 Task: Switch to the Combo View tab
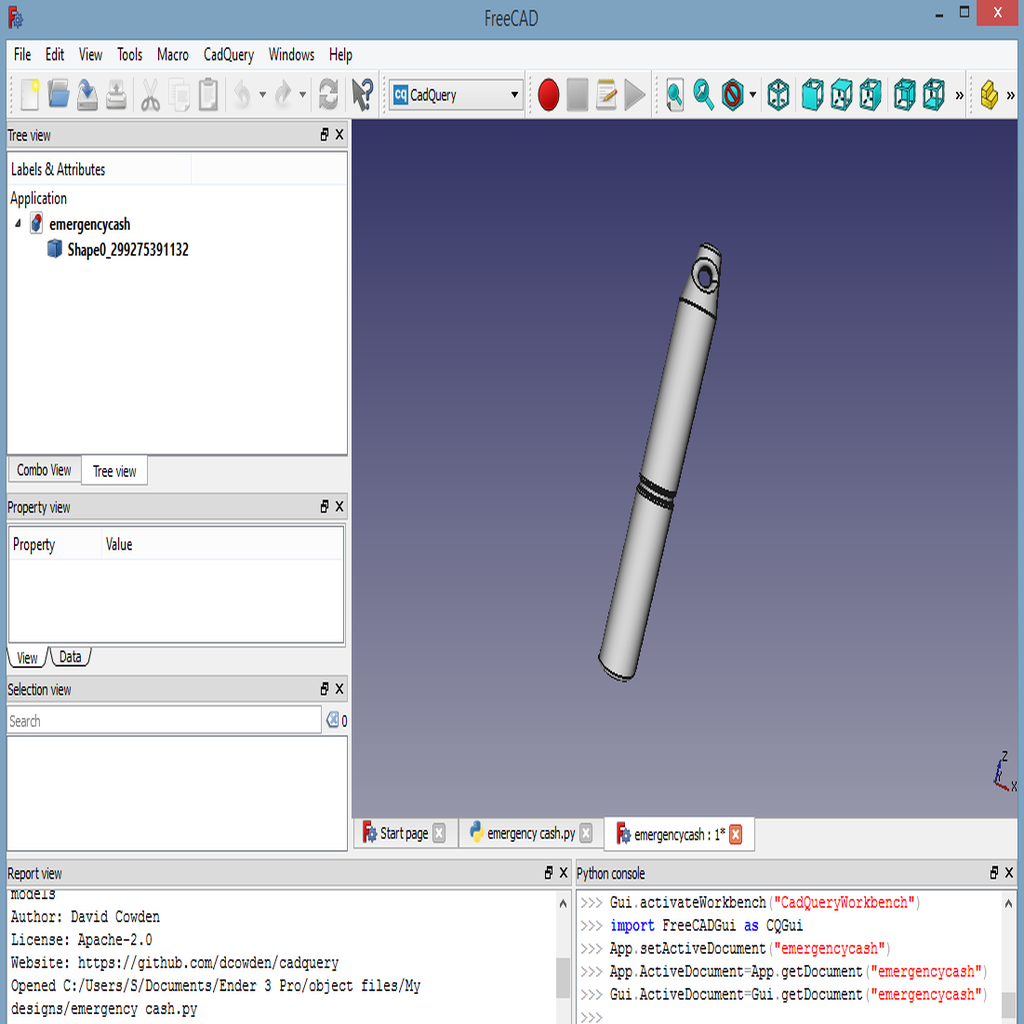click(x=44, y=470)
